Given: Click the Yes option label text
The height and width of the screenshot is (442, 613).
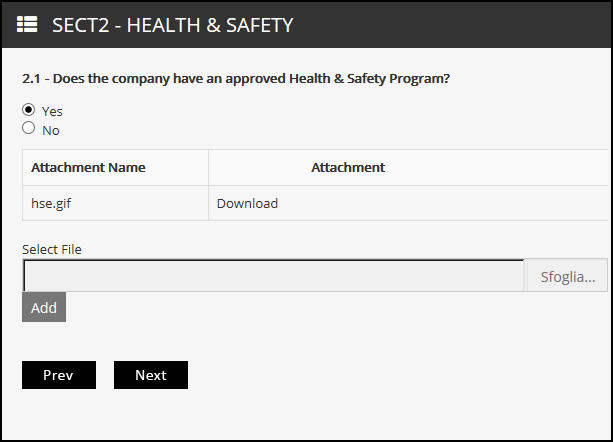Looking at the screenshot, I should [52, 111].
